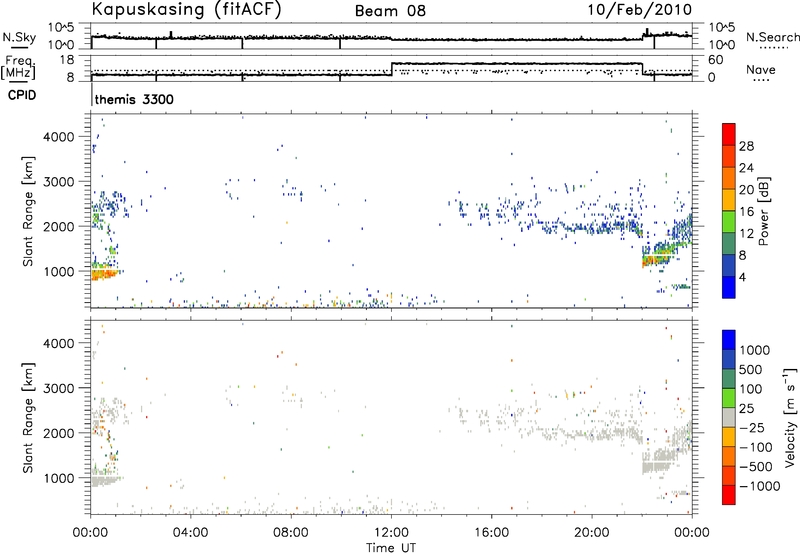This screenshot has height=554, width=800.
Task: Select the gray segment of Velocity color bar
Action: (x=729, y=417)
